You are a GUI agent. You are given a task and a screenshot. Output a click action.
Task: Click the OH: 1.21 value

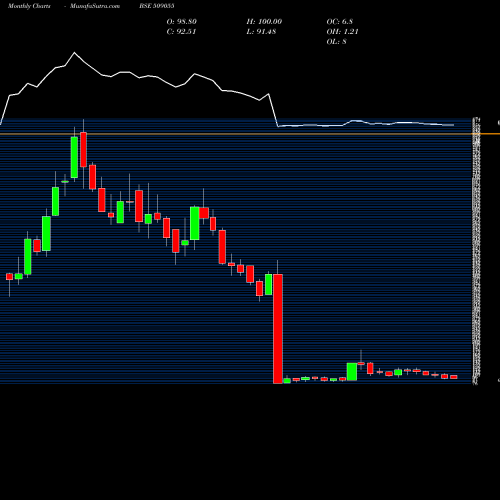click(342, 32)
